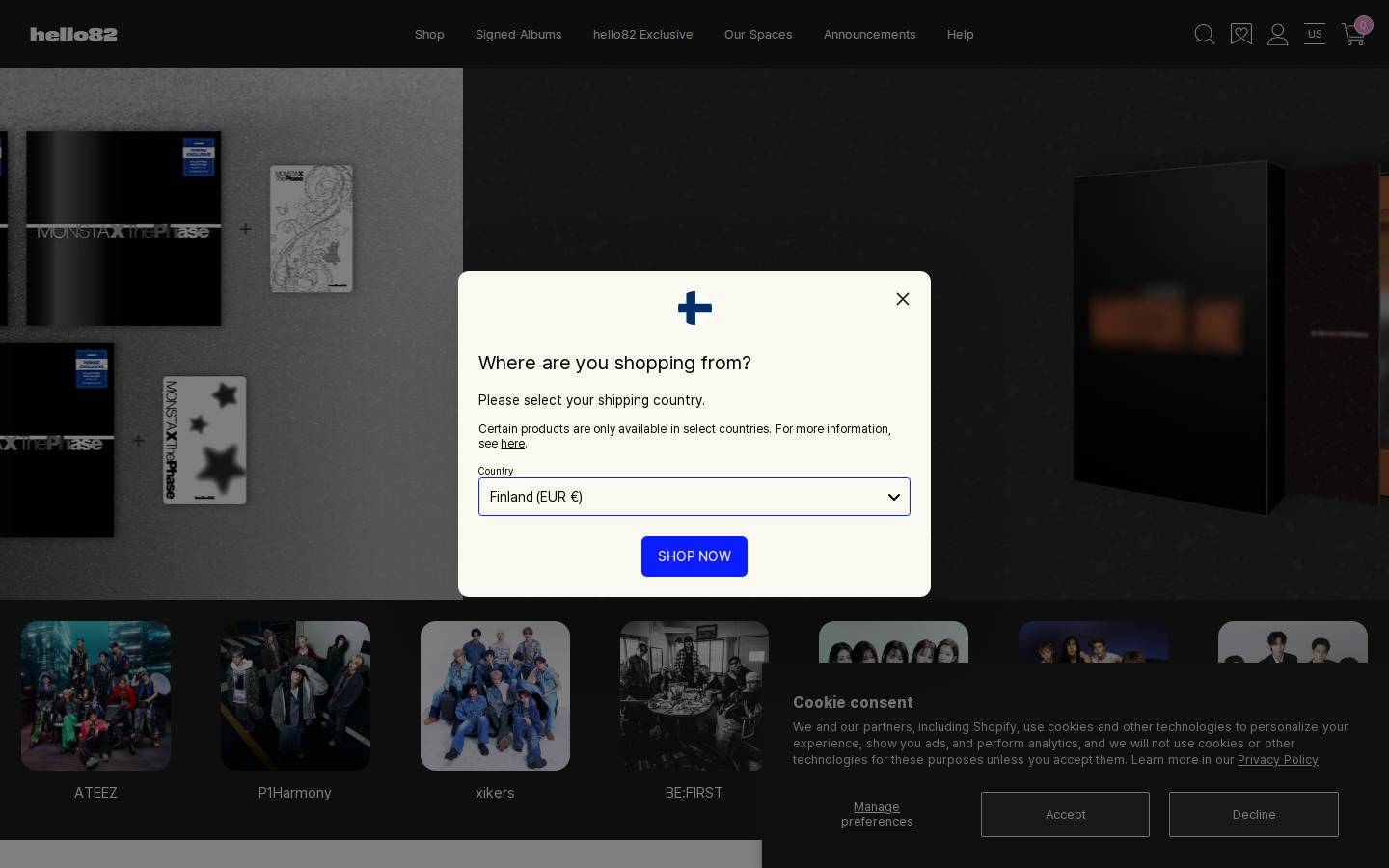Open the hello82 Exclusive menu item

[x=643, y=35]
